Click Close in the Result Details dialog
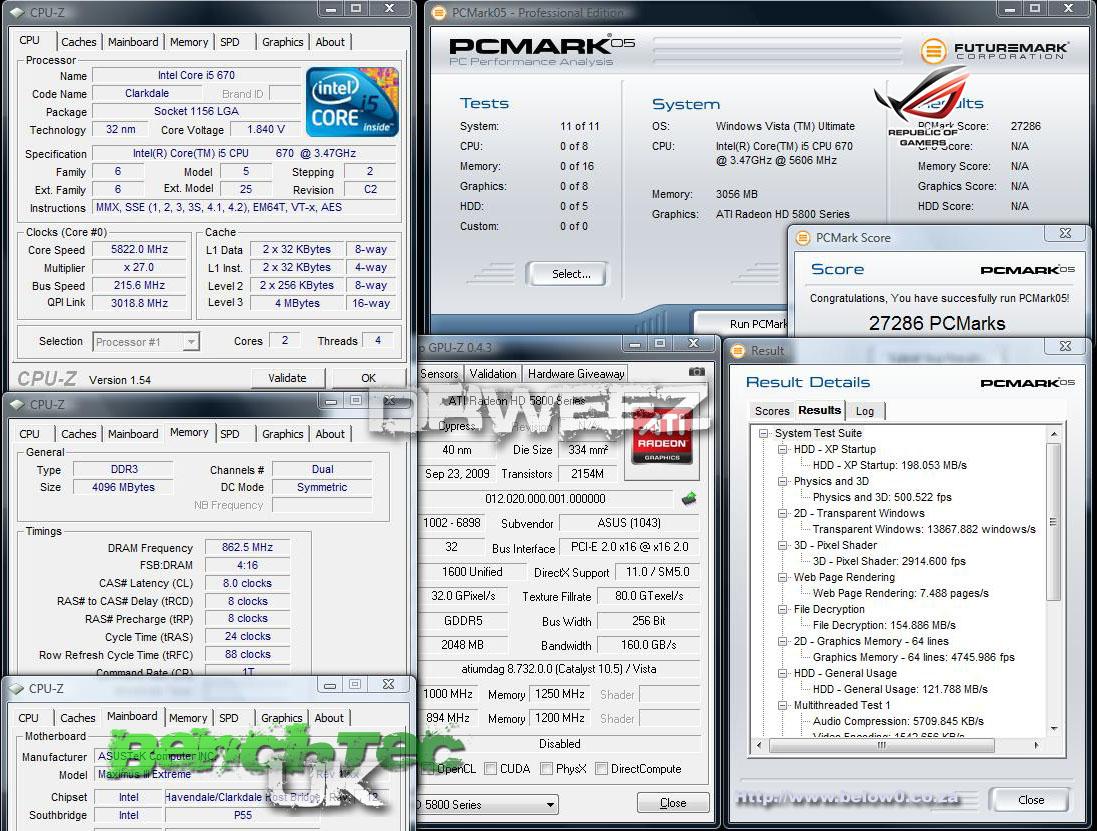The height and width of the screenshot is (831, 1097). point(1031,800)
